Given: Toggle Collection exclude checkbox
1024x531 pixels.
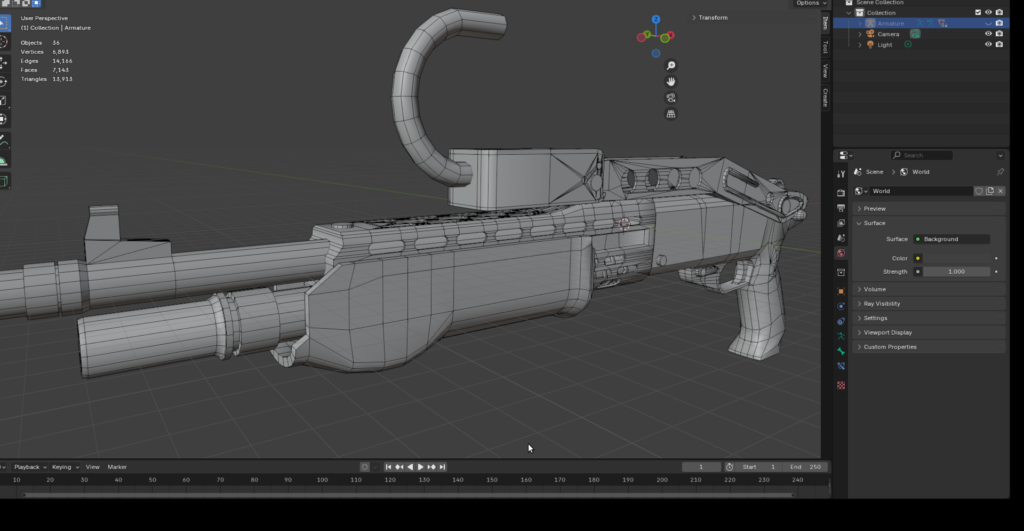Looking at the screenshot, I should click(978, 12).
